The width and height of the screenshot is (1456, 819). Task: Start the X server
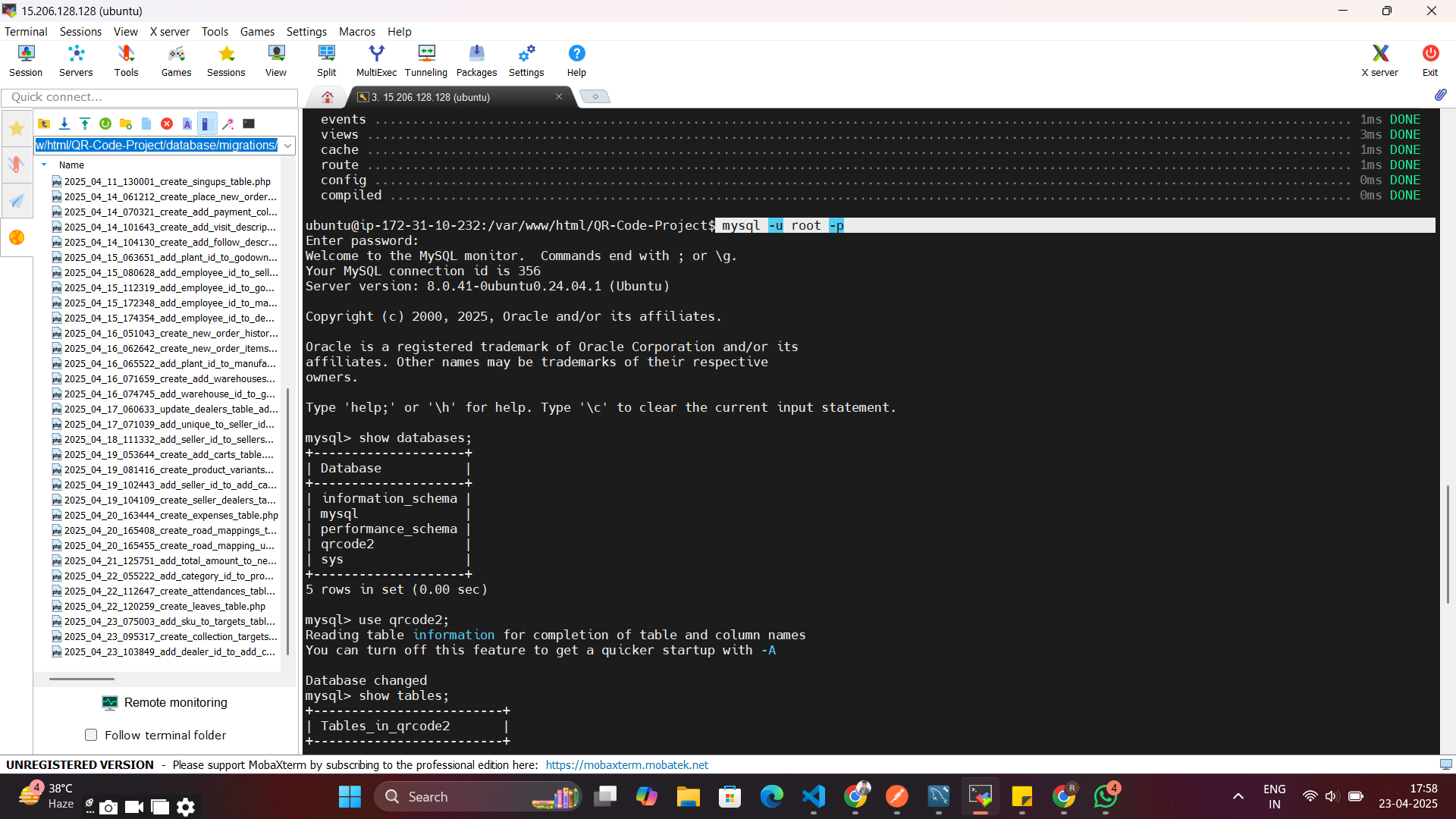point(1380,61)
